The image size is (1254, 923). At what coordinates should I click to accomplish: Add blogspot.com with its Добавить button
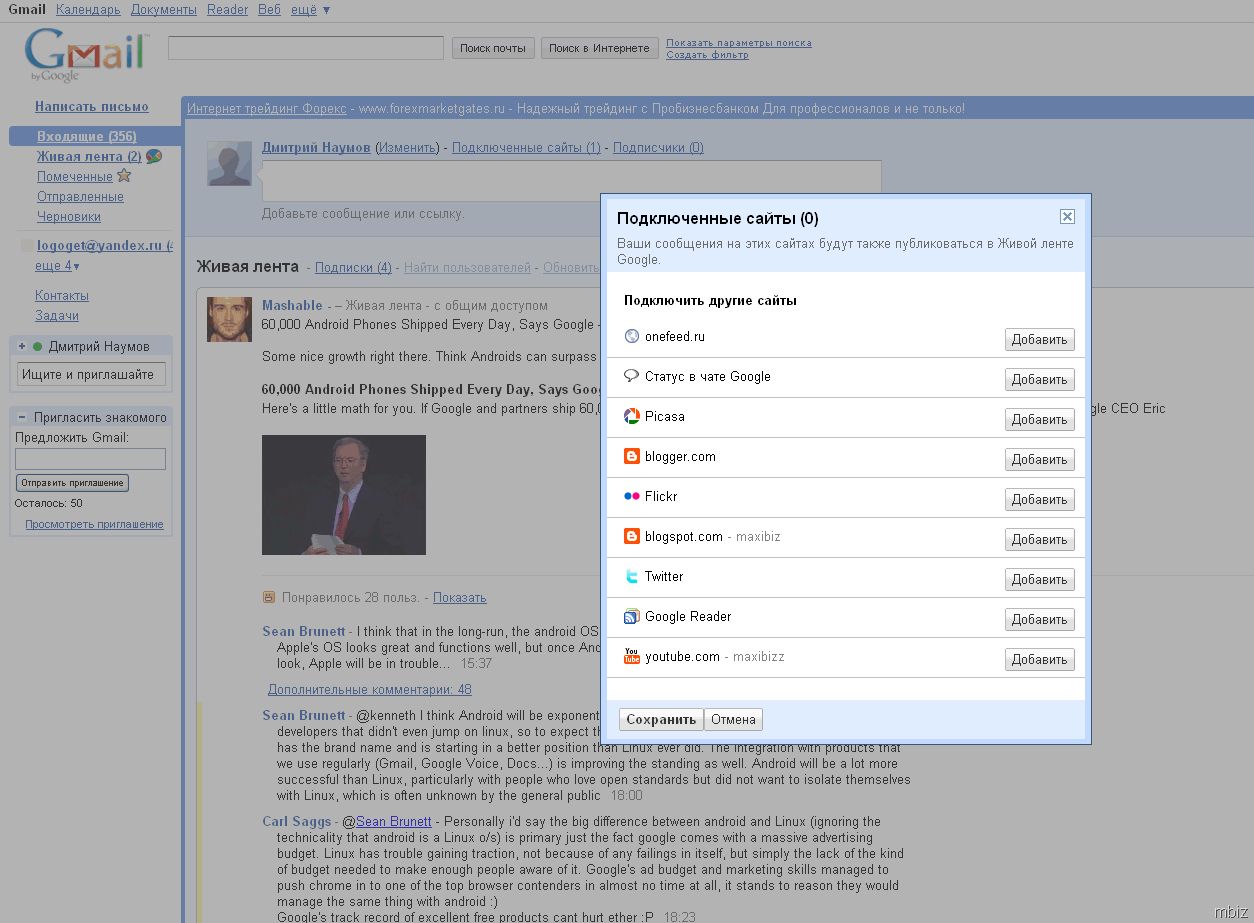click(1039, 539)
